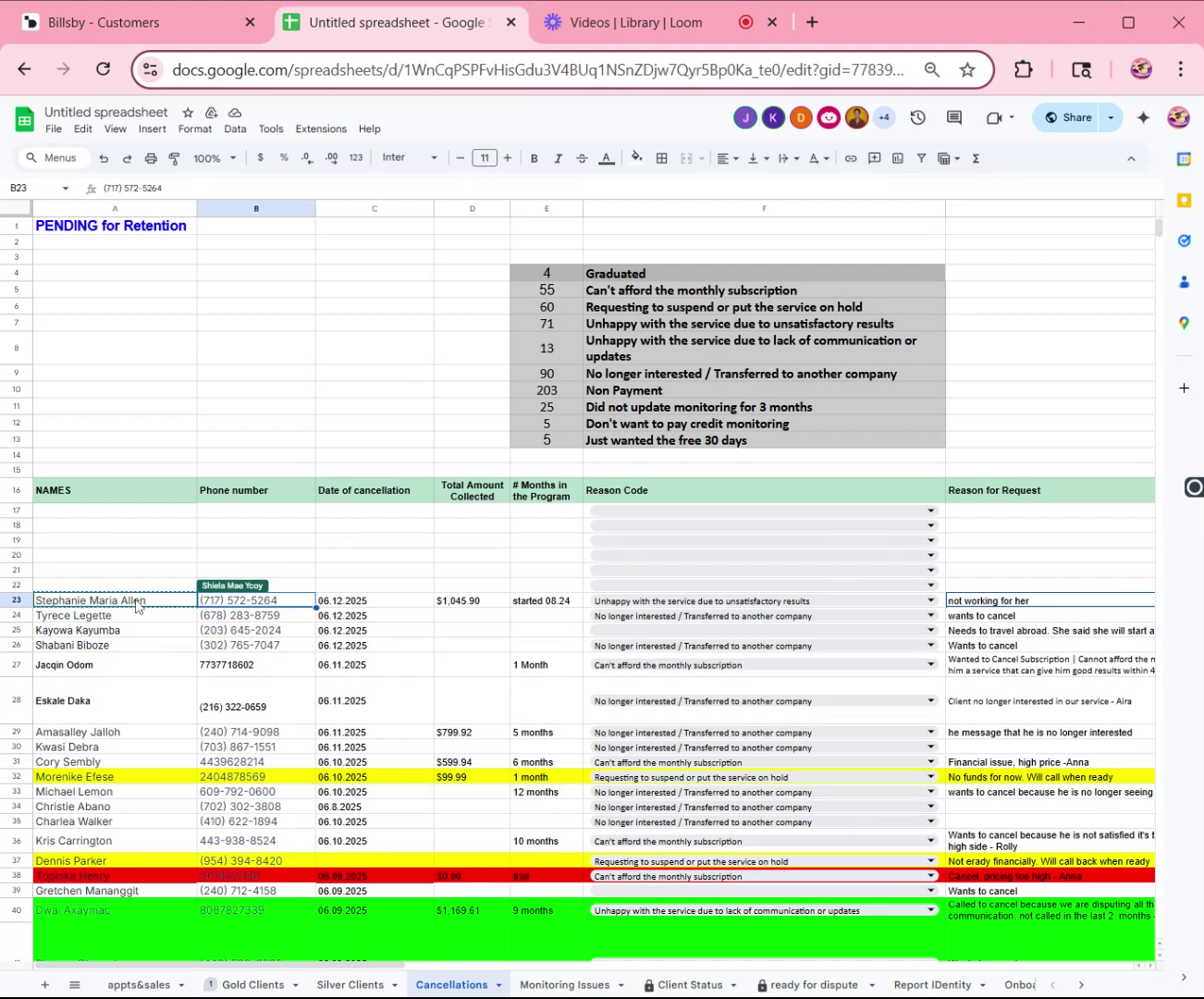Image resolution: width=1204 pixels, height=999 pixels.
Task: Open the 100% zoom dropdown
Action: click(215, 158)
